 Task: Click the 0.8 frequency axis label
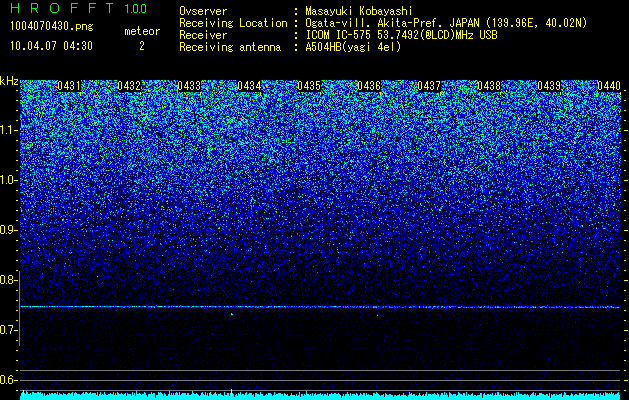[8, 280]
